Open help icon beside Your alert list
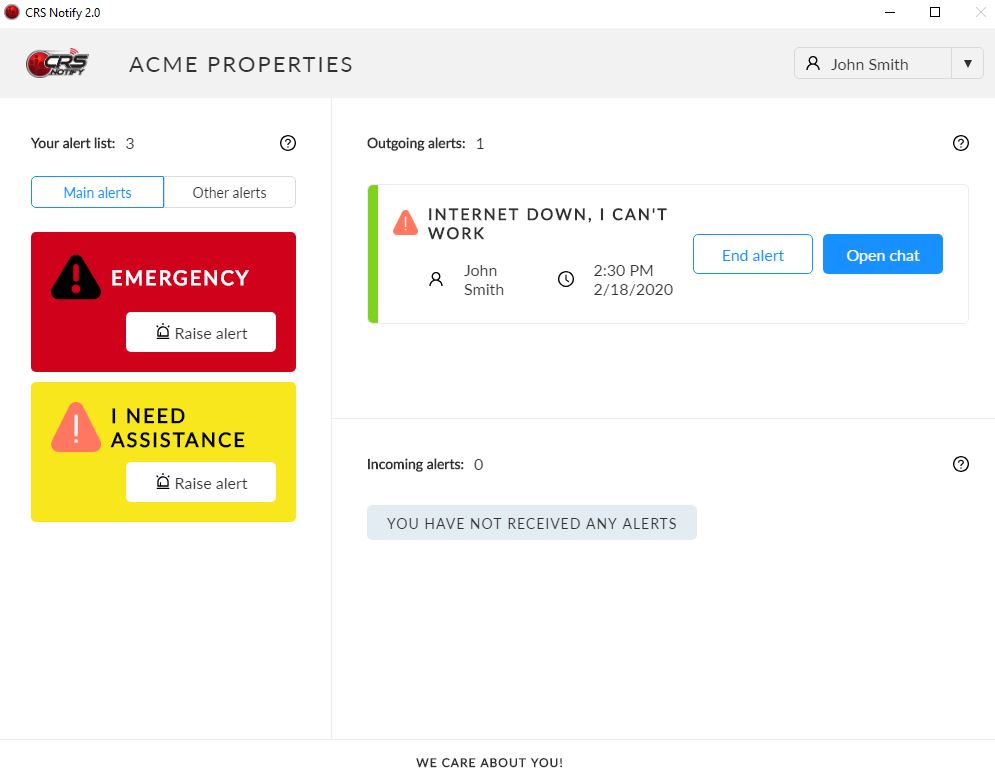The height and width of the screenshot is (780, 995). coord(288,143)
